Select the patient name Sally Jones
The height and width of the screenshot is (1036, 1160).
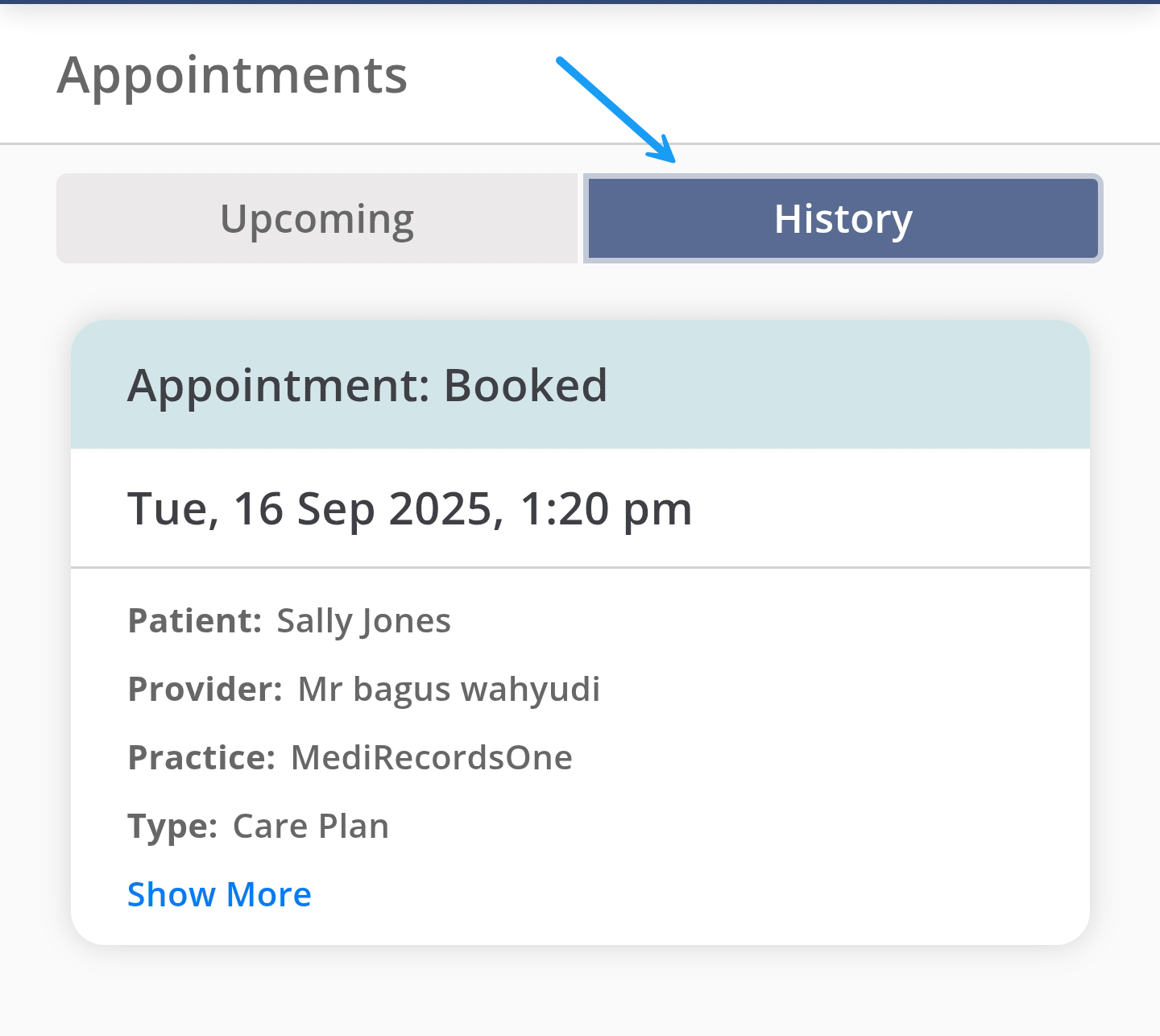(x=363, y=621)
